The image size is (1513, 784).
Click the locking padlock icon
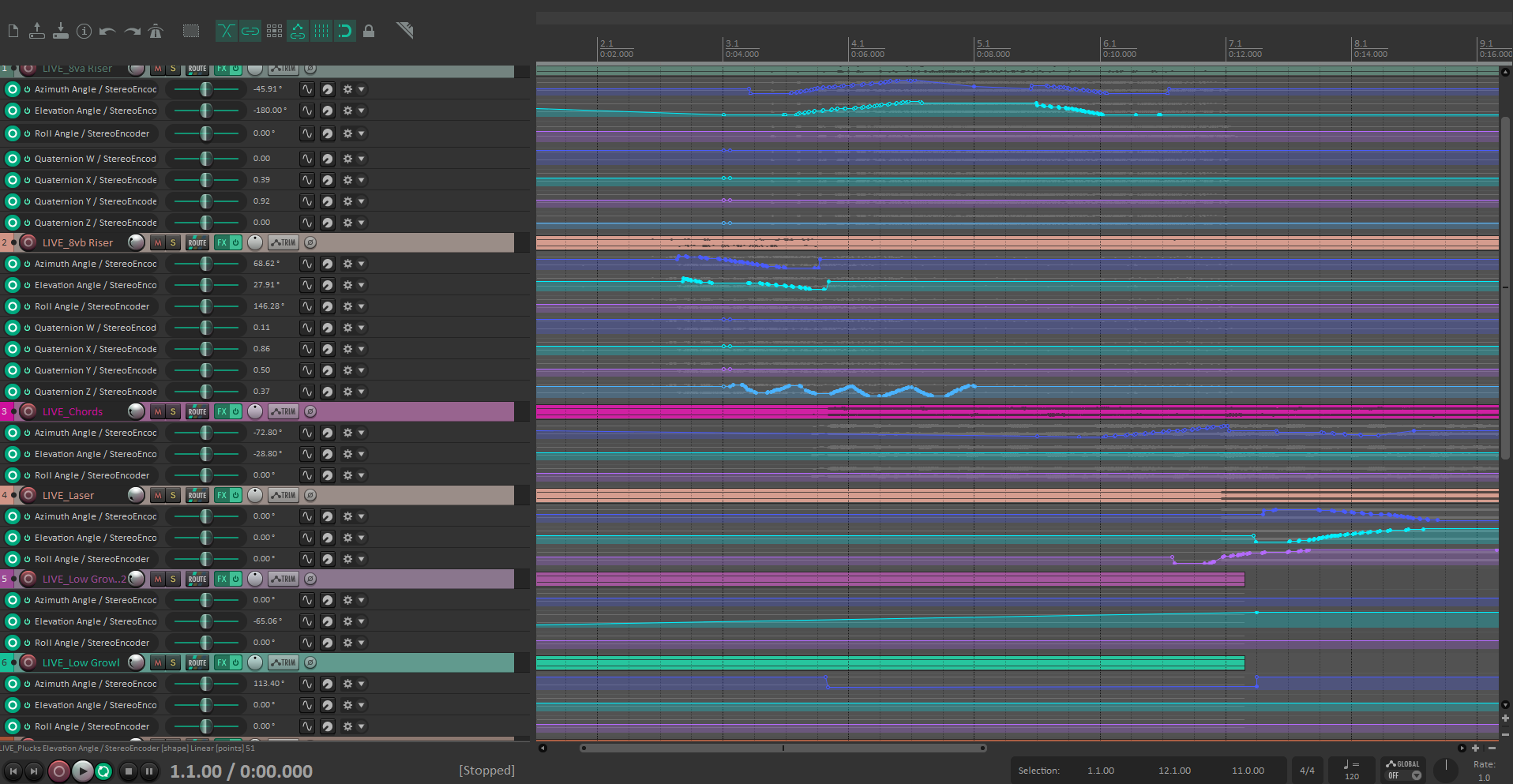[369, 31]
